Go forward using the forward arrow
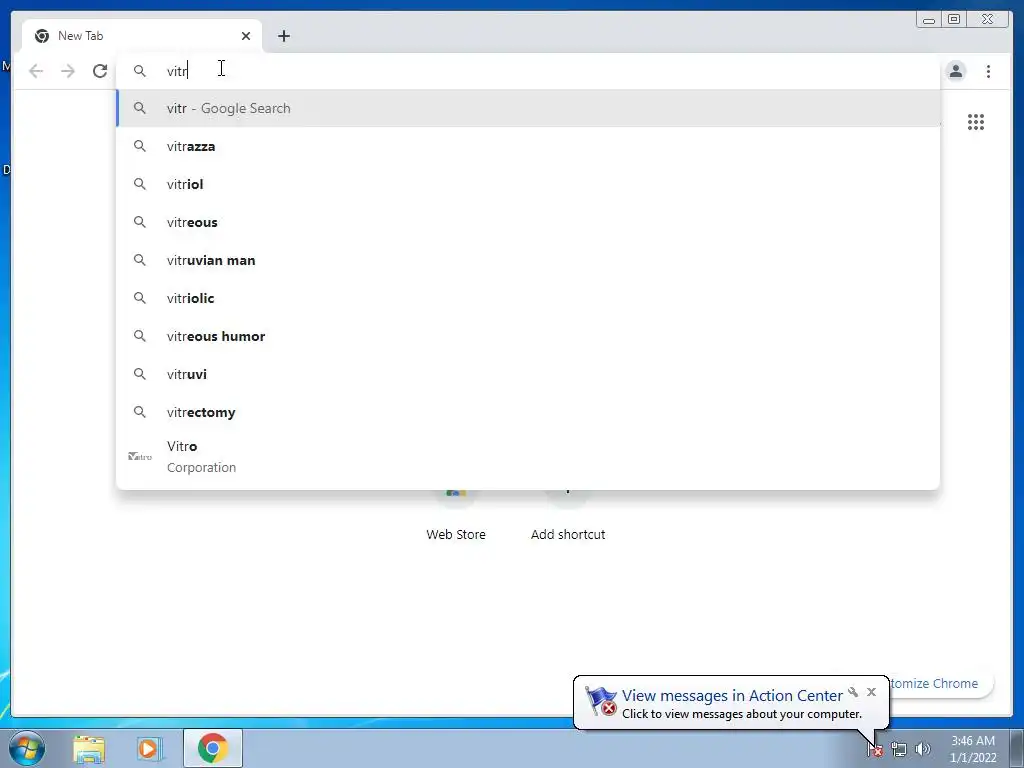 pyautogui.click(x=68, y=71)
